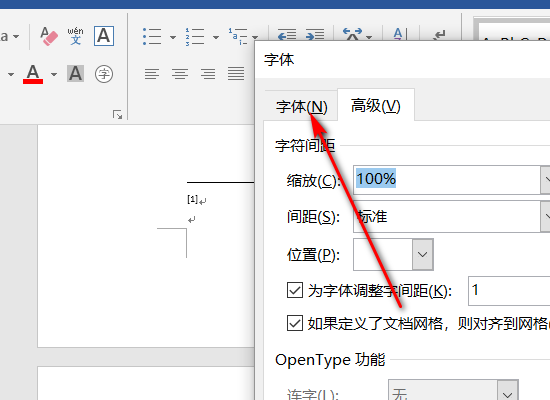The height and width of the screenshot is (400, 550).
Task: Open the Phonetic Guide wén icon
Action: (x=75, y=36)
